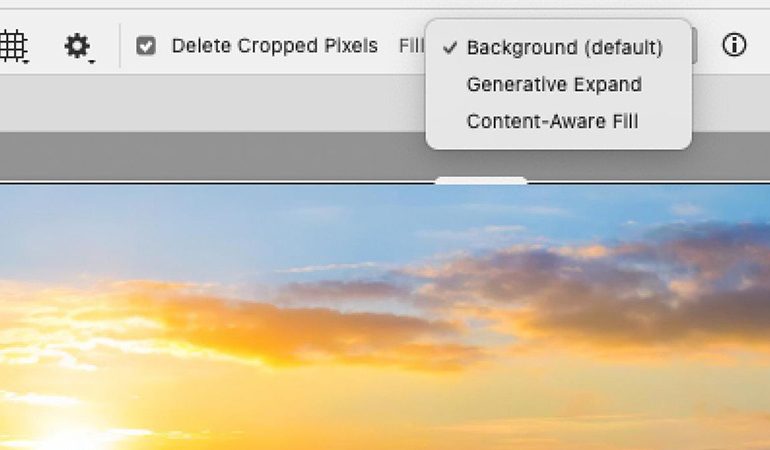
Task: Click the Fill dropdown edge behind the menu
Action: pos(694,46)
